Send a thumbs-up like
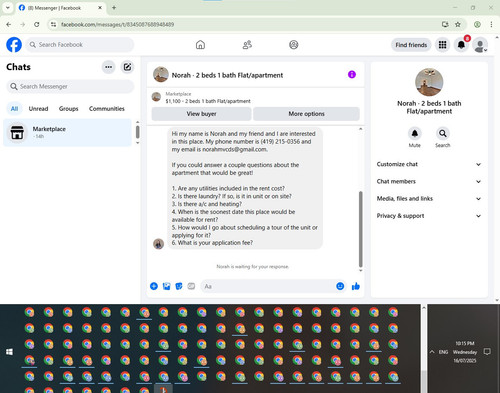Screen dimensions: 500x393 (x=356, y=286)
